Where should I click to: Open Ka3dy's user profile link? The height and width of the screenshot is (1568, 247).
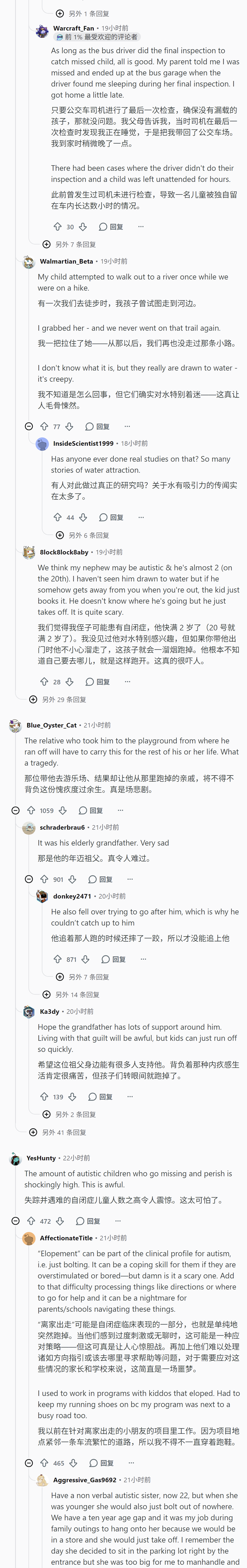point(49,1011)
